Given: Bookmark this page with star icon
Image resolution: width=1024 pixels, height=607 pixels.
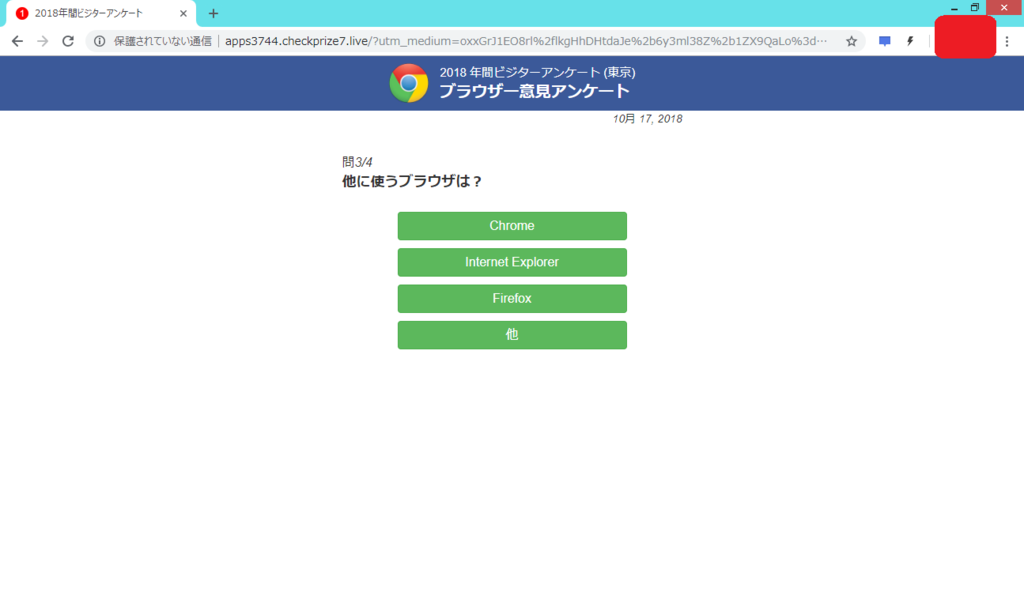Looking at the screenshot, I should coord(852,41).
